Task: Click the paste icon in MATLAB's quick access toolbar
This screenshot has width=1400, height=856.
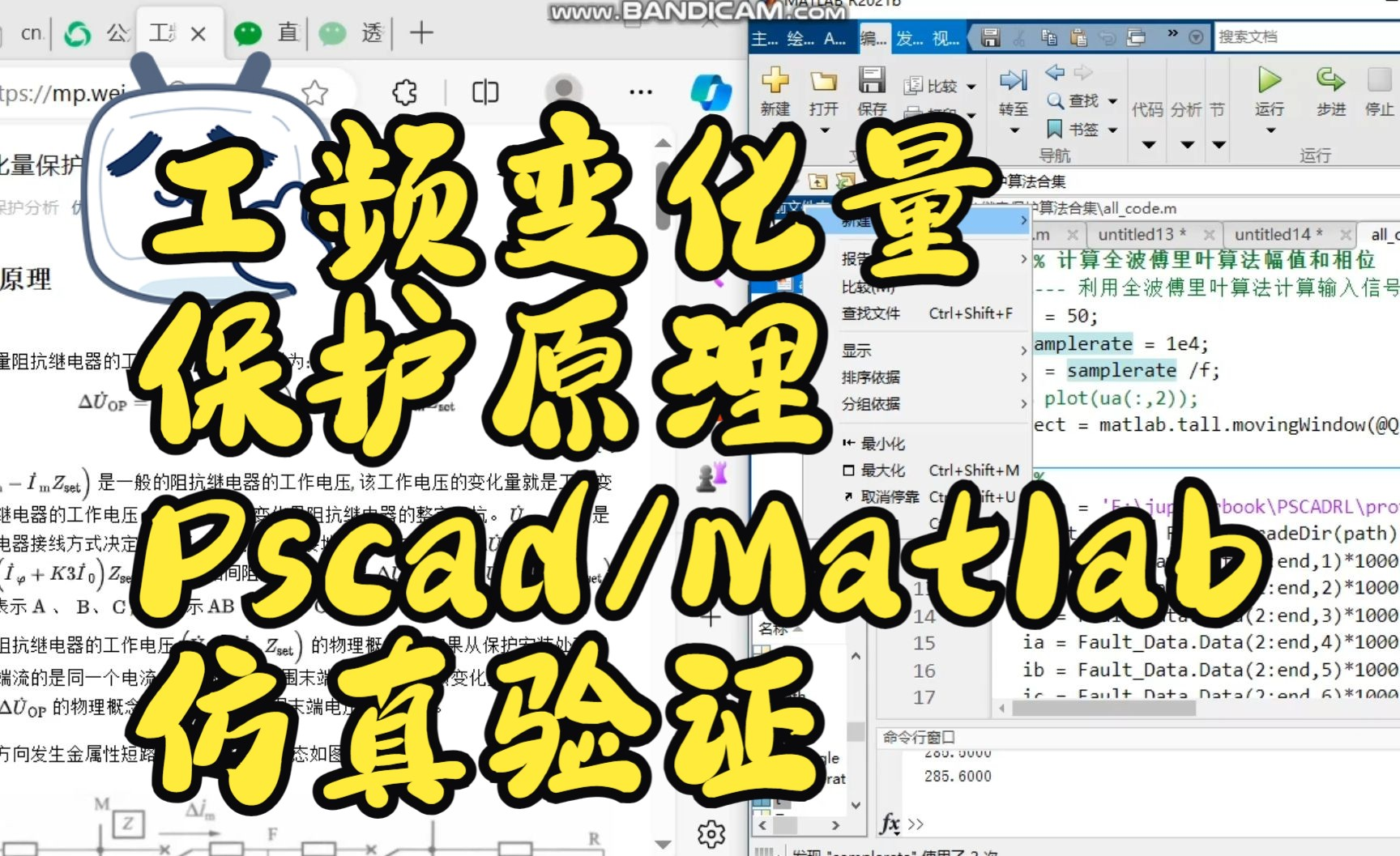Action: coord(1080,39)
